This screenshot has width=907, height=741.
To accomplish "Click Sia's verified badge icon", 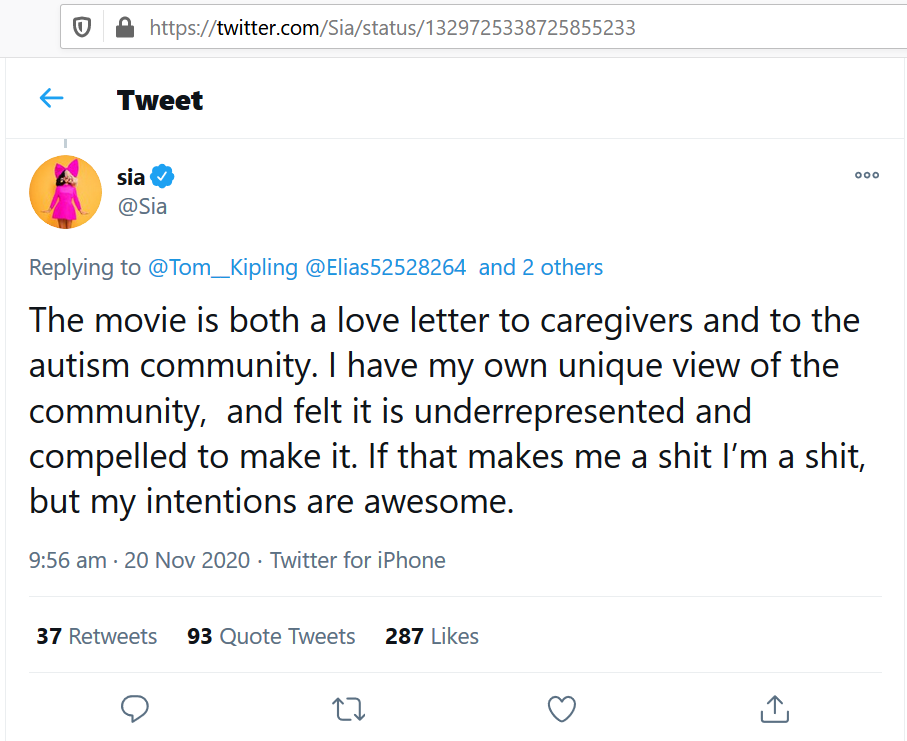I will point(163,178).
